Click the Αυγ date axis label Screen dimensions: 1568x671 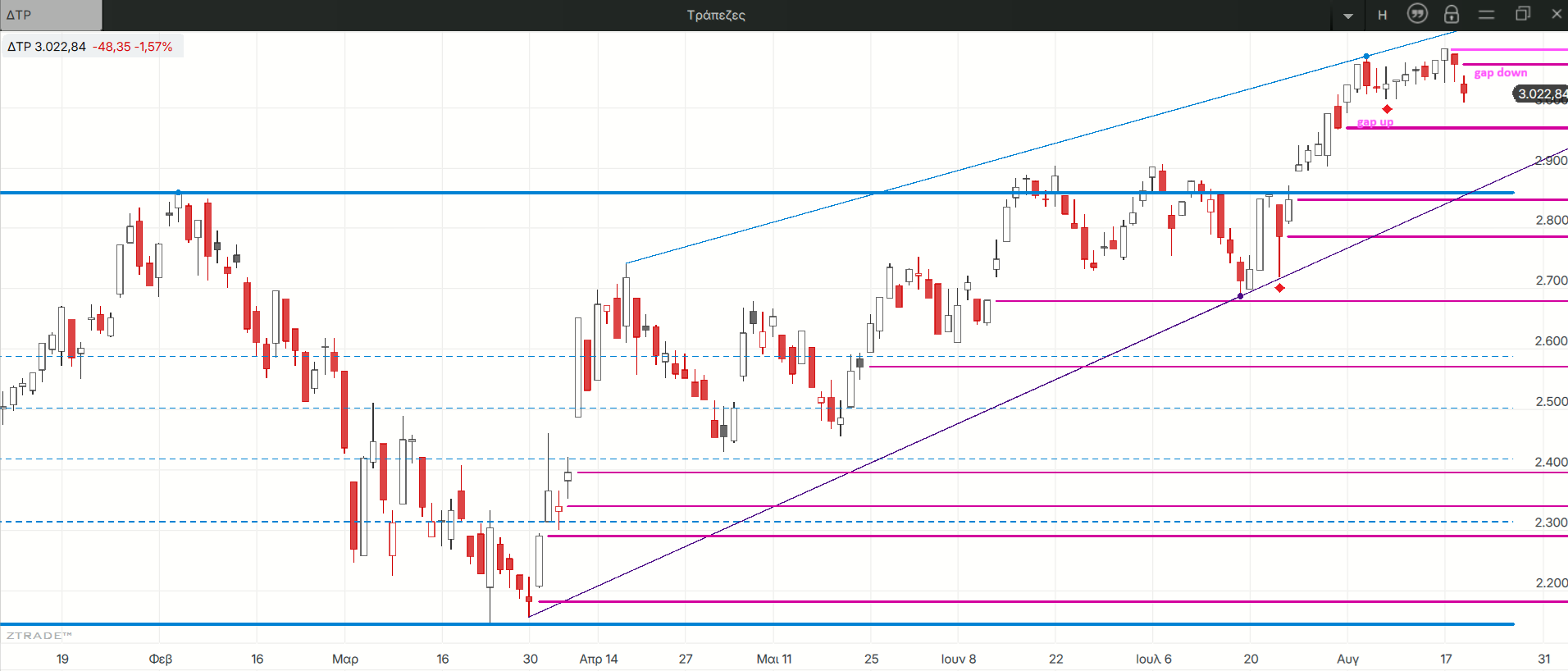1348,659
